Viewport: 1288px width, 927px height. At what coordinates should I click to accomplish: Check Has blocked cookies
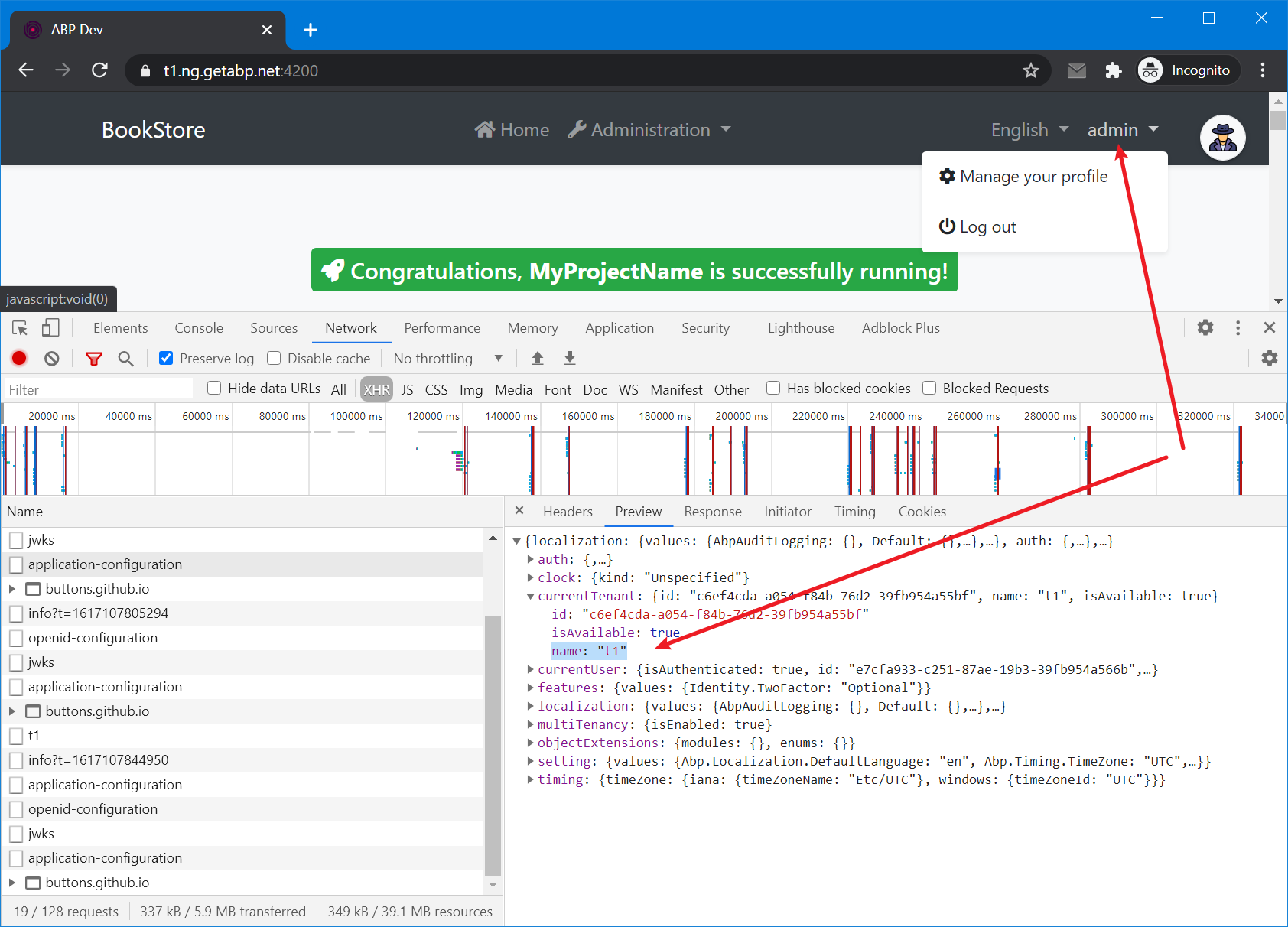[x=773, y=388]
